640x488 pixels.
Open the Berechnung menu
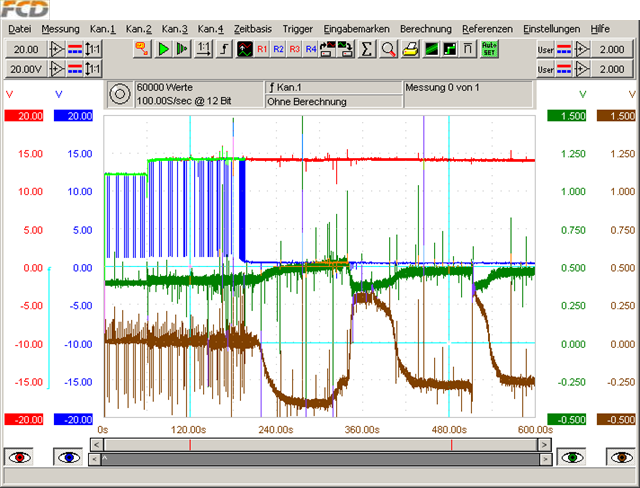(x=425, y=29)
